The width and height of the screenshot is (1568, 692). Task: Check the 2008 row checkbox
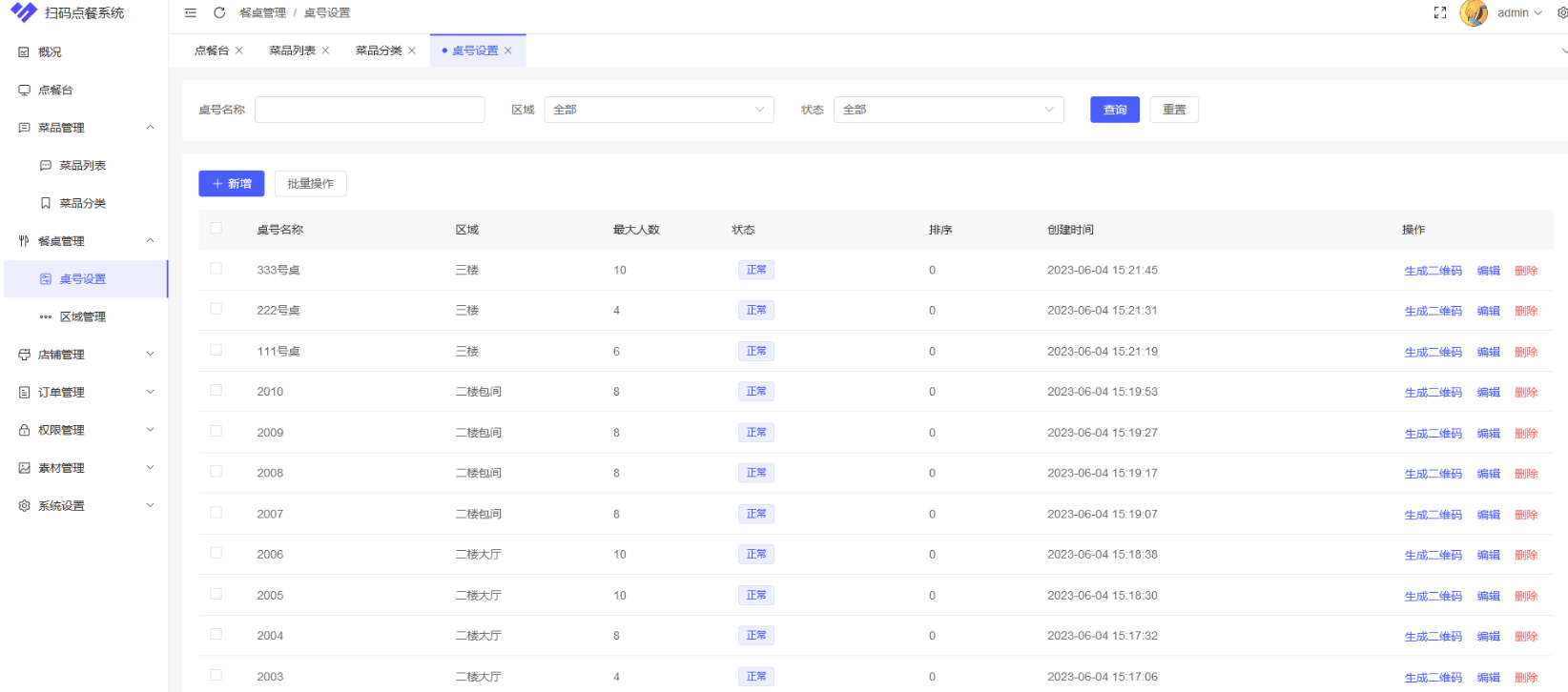(217, 471)
